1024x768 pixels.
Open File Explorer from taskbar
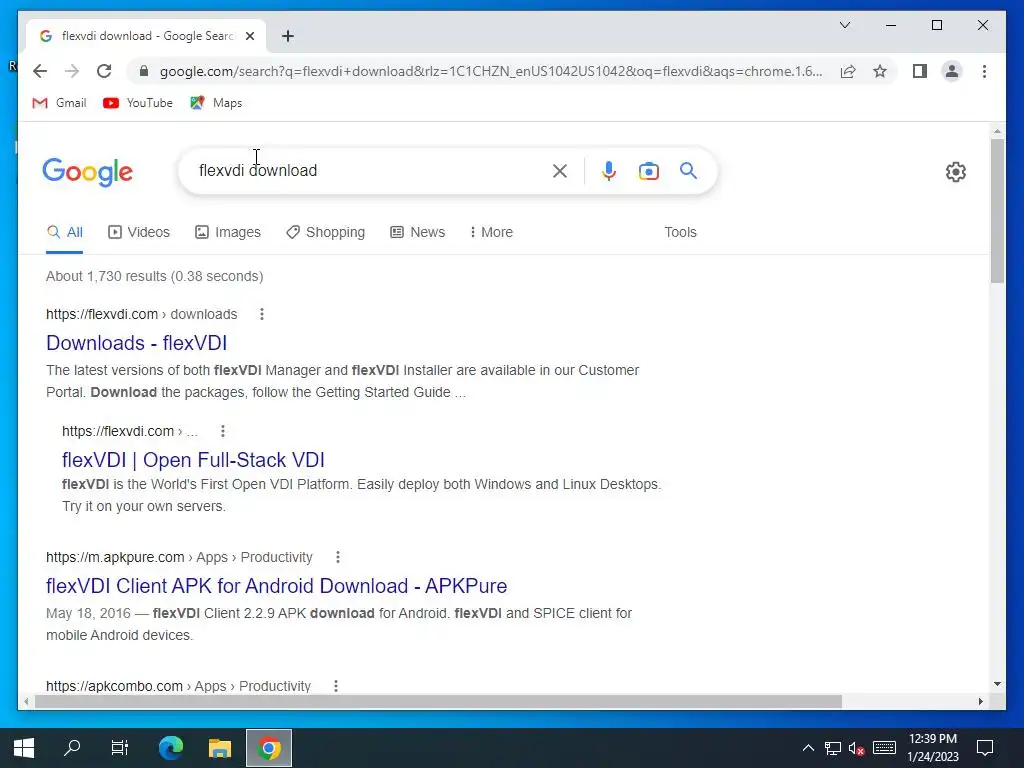[x=220, y=748]
